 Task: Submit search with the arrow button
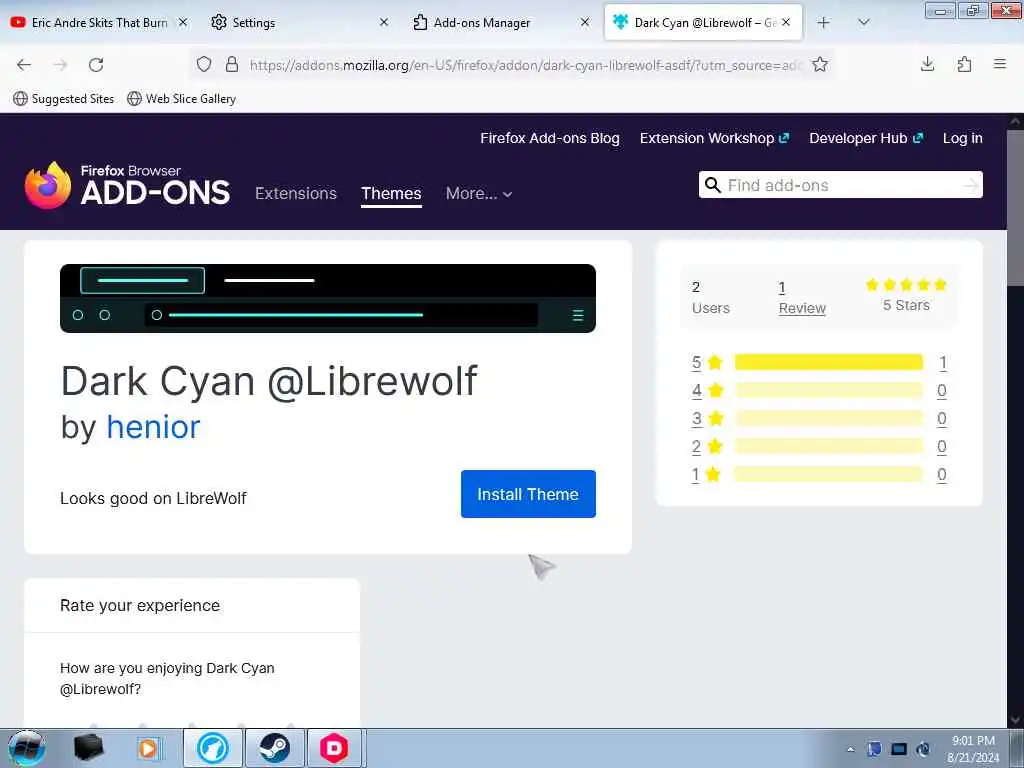tap(971, 185)
